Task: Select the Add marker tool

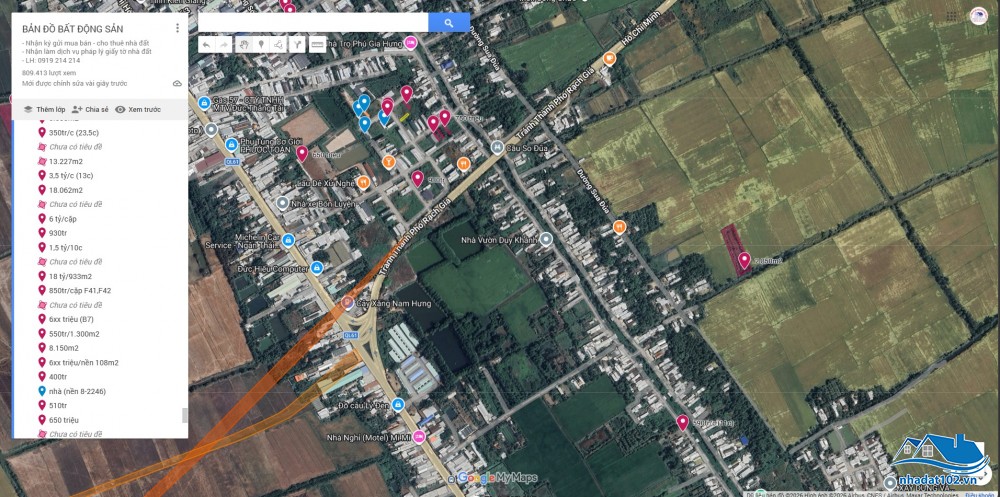Action: [x=260, y=45]
